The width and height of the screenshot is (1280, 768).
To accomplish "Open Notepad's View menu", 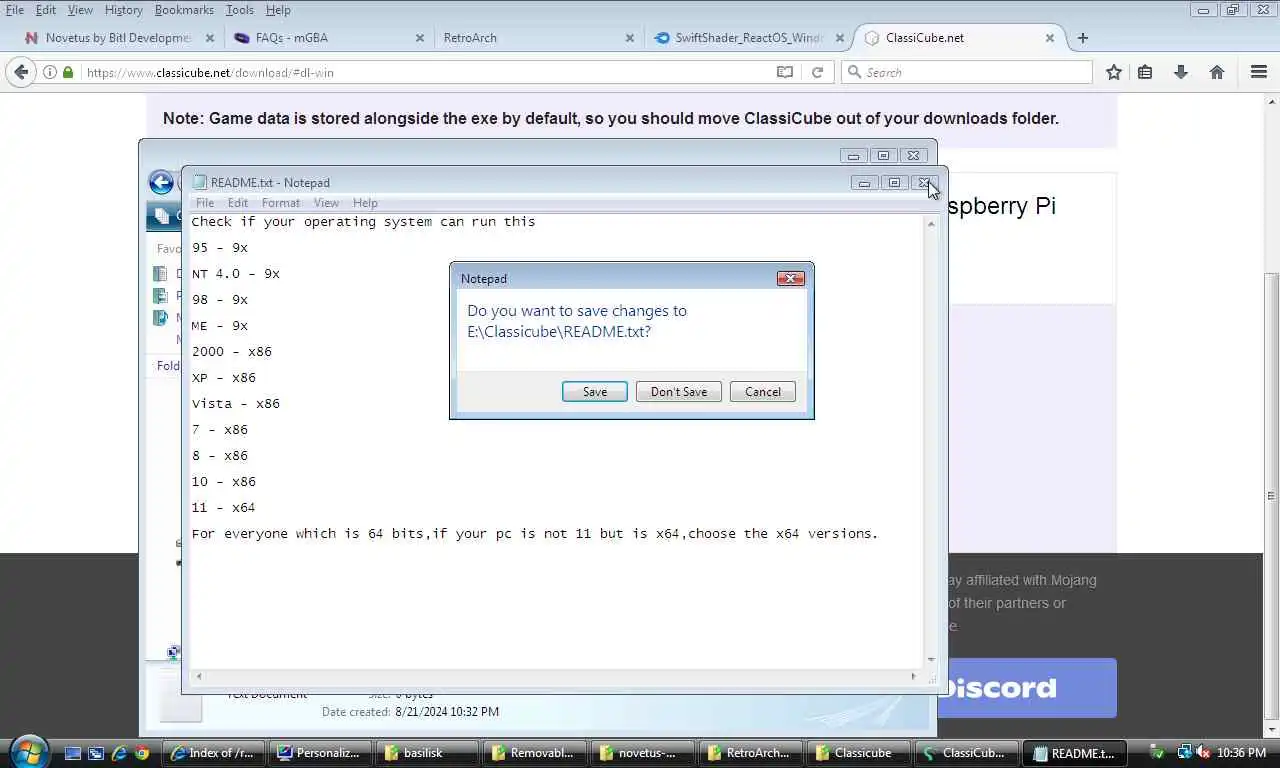I will (326, 202).
